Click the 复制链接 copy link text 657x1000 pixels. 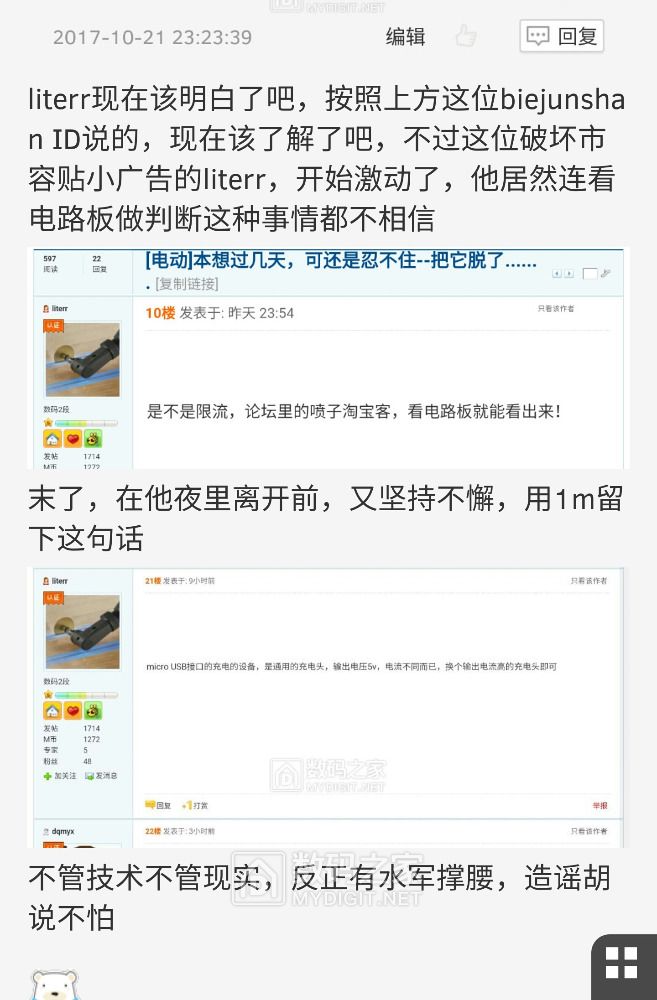click(187, 284)
